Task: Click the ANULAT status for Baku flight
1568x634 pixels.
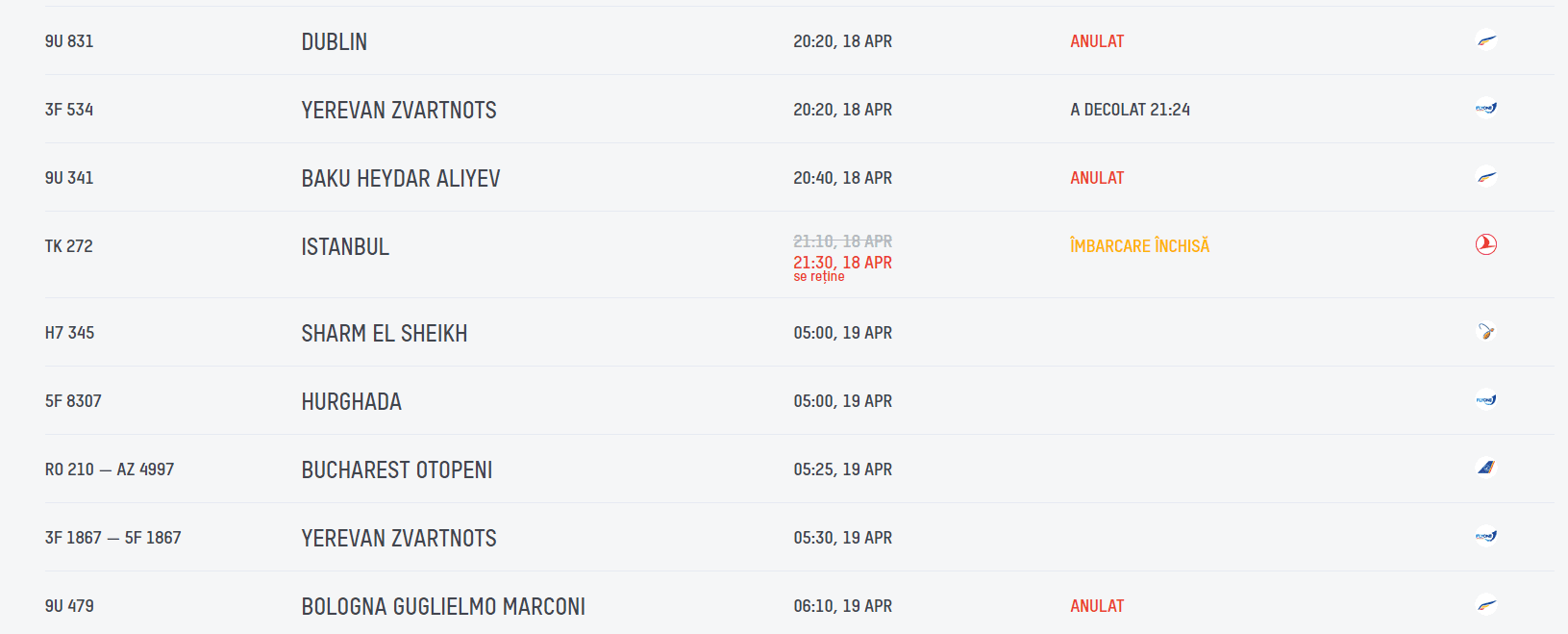Action: (1097, 178)
